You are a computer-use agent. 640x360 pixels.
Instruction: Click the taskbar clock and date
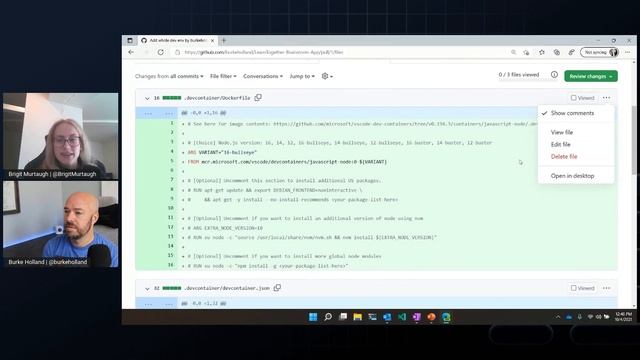point(623,317)
